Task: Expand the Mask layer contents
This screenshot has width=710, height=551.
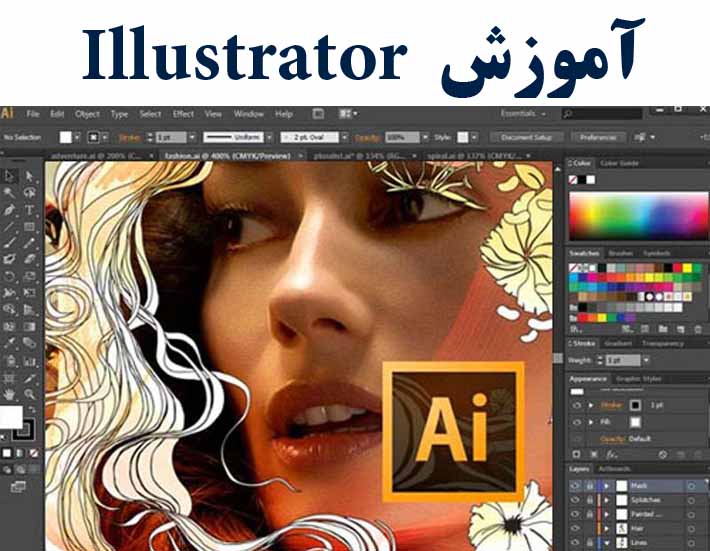Action: point(607,486)
